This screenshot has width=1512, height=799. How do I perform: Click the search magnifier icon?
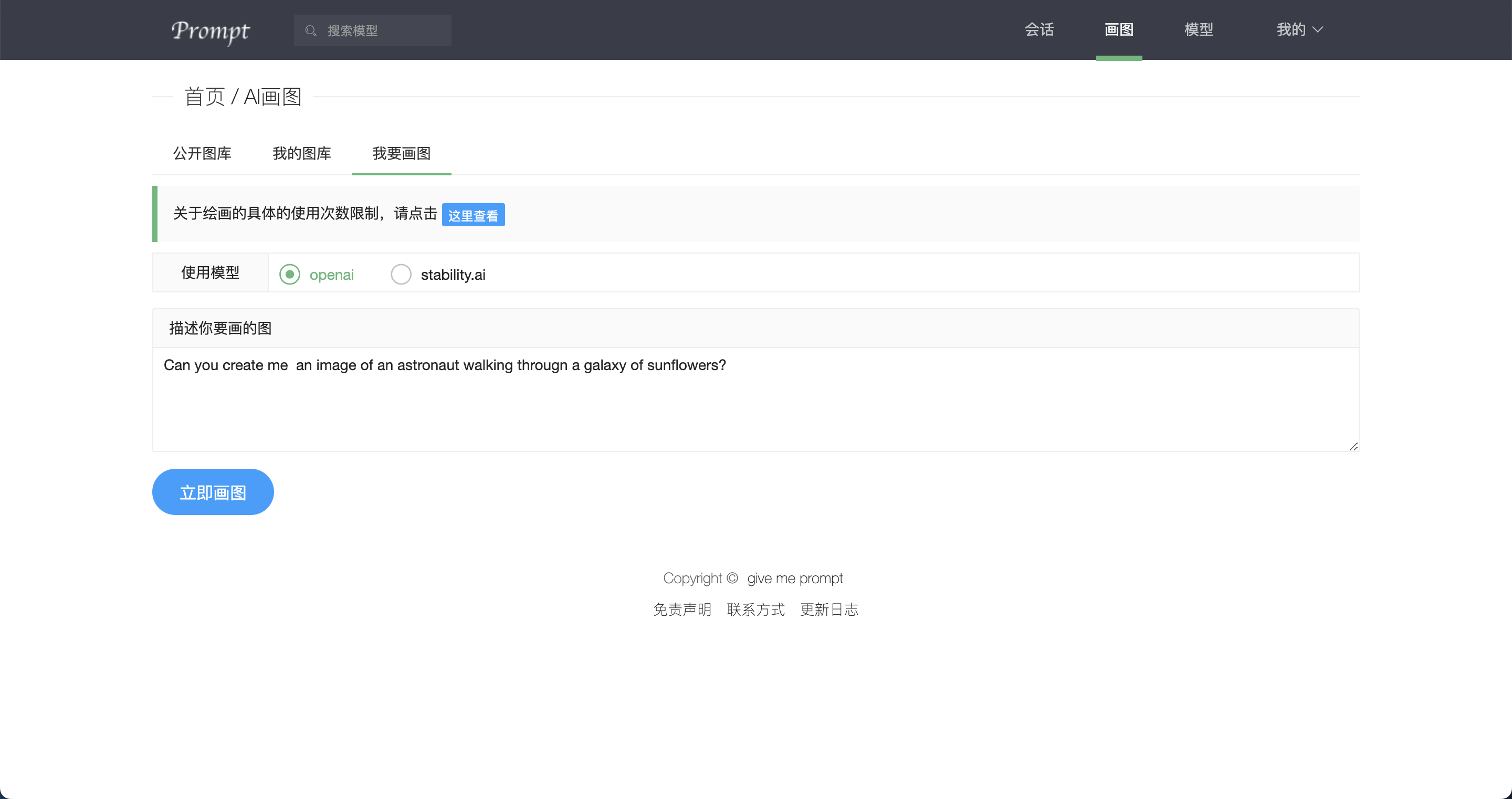tap(310, 30)
